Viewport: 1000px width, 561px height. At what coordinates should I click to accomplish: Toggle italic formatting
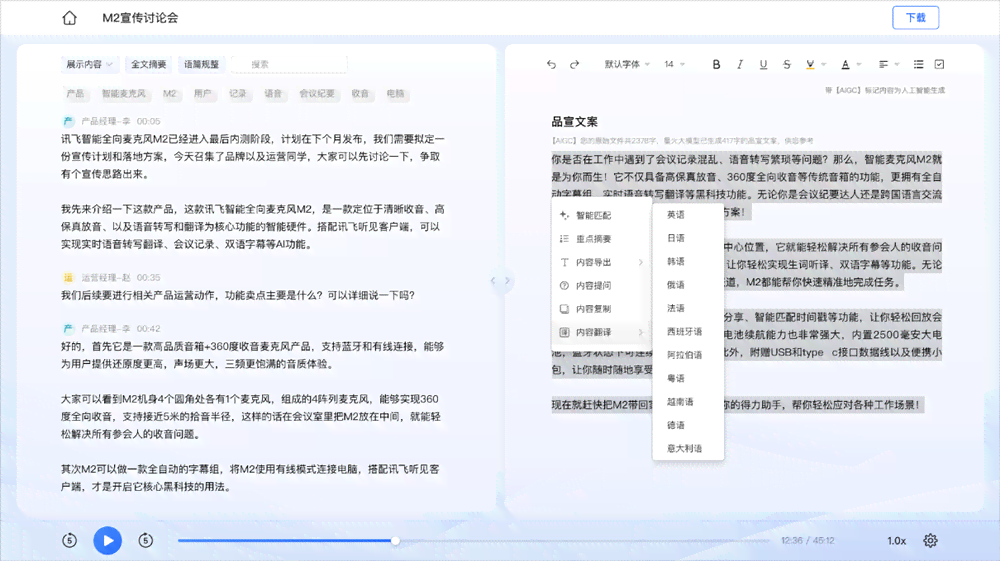coord(740,64)
